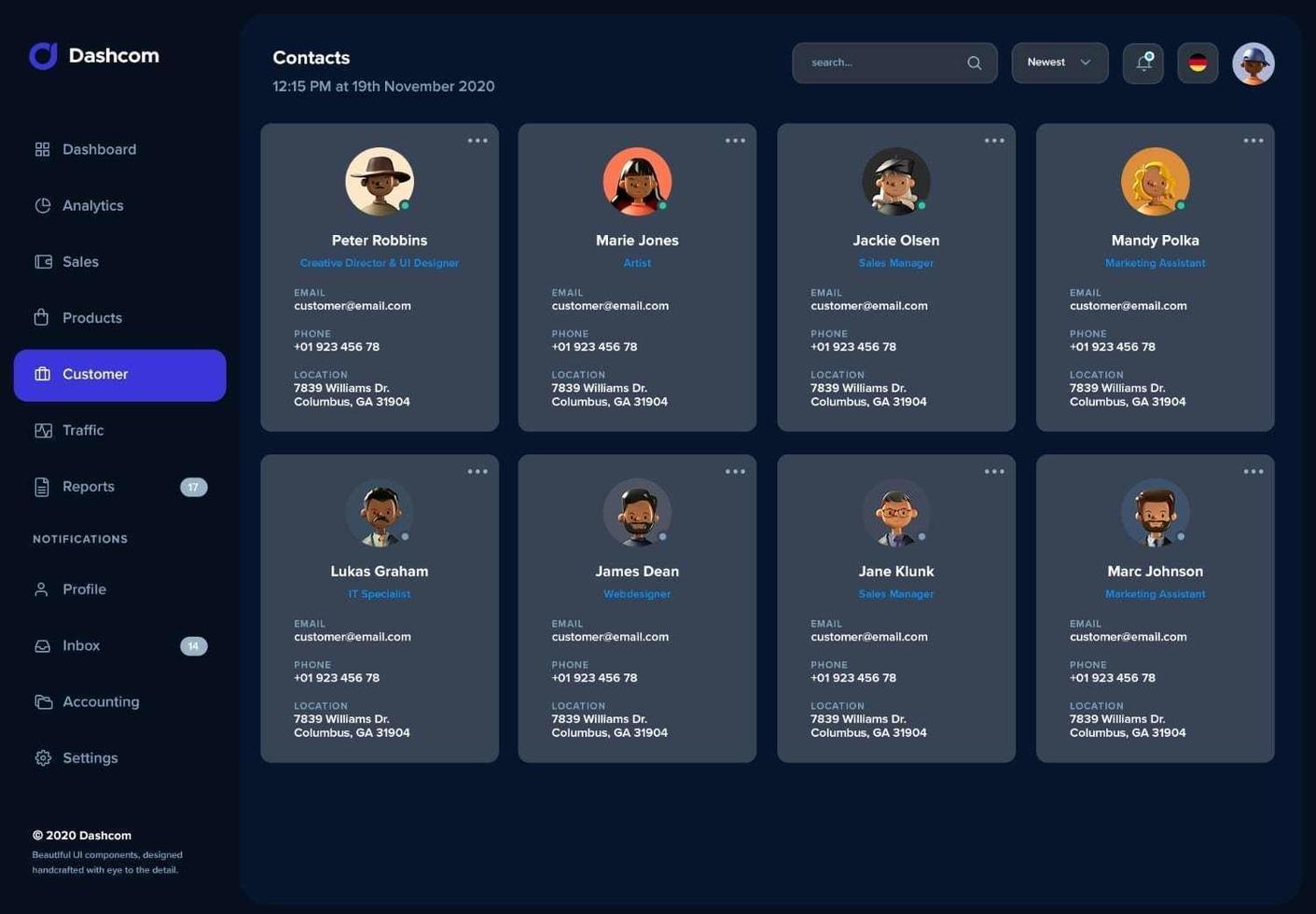Click the name Peter Robbins

click(380, 241)
